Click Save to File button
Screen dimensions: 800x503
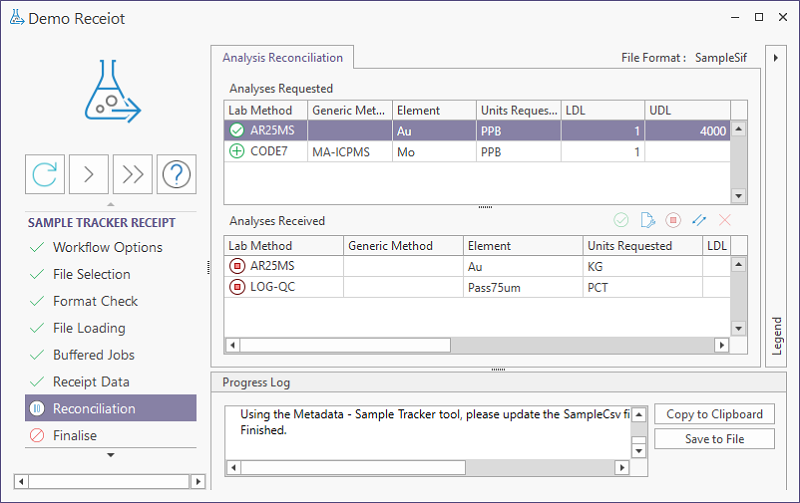(714, 439)
